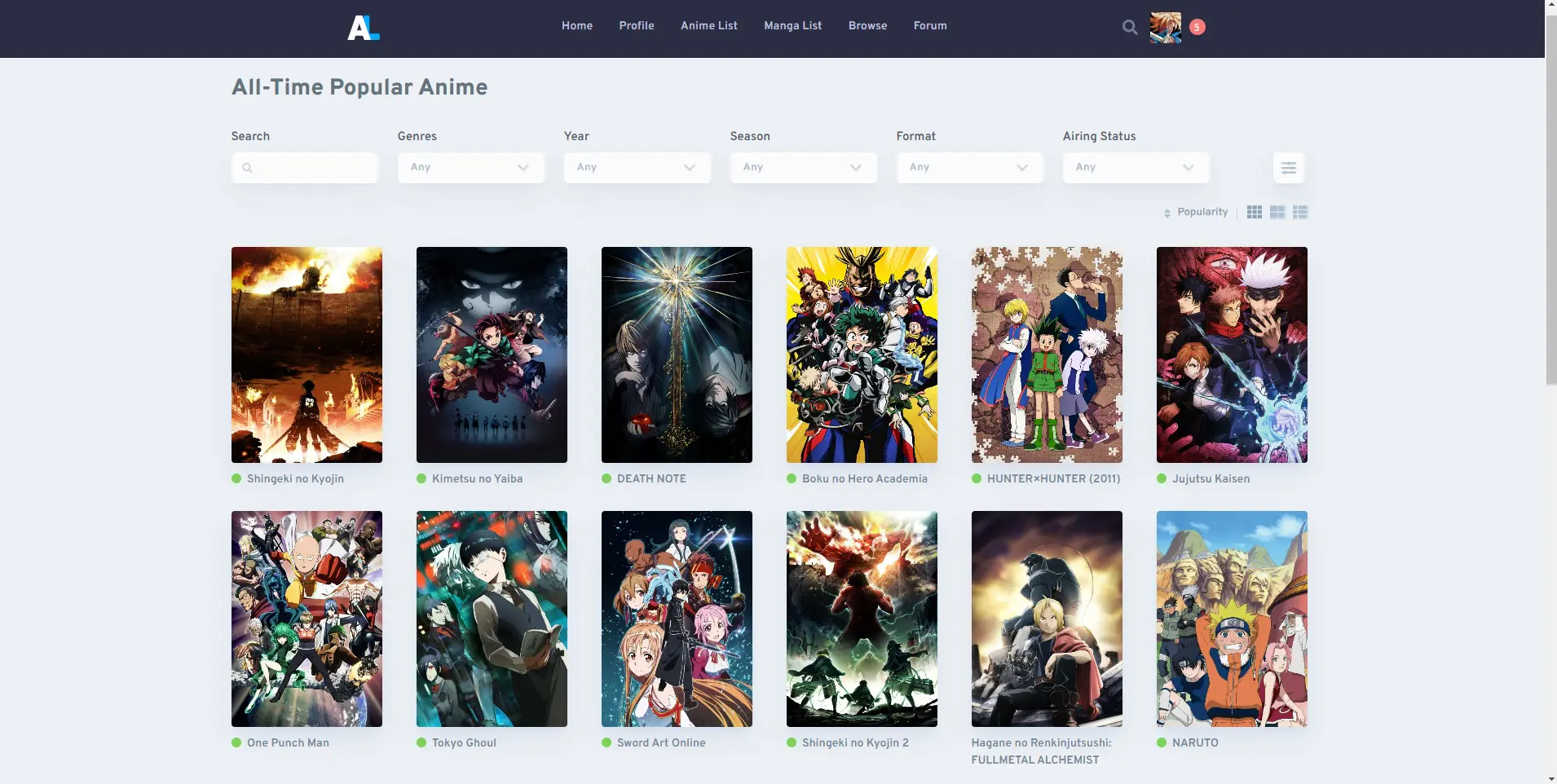Open the HUNTER×HUNTER (2011) title link
Viewport: 1557px width, 784px height.
coord(1054,479)
